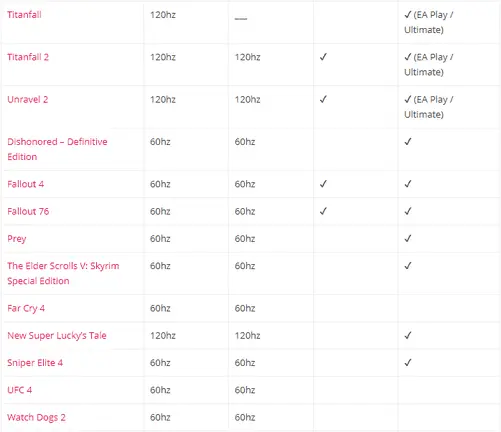Select the Fallout 4 link
Image resolution: width=501 pixels, height=432 pixels.
coord(26,184)
